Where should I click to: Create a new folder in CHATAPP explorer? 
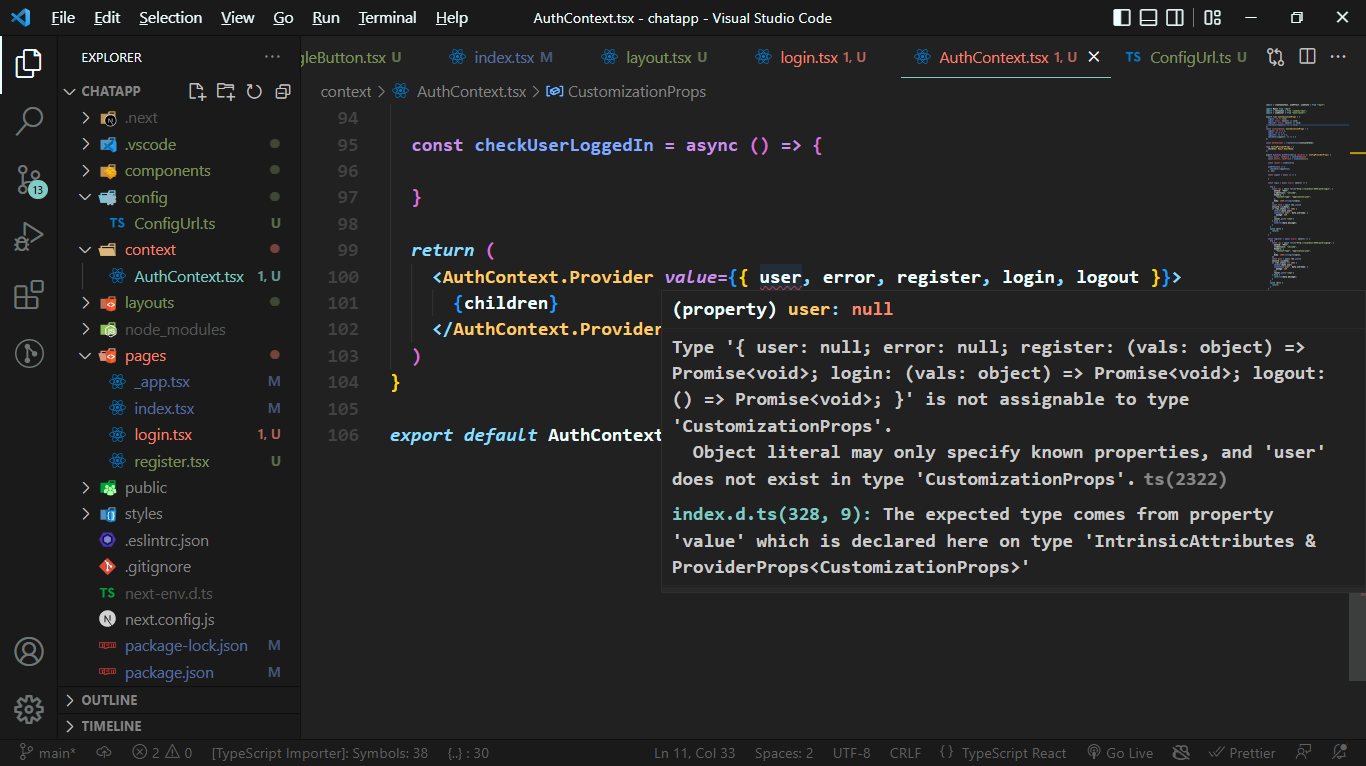click(226, 91)
